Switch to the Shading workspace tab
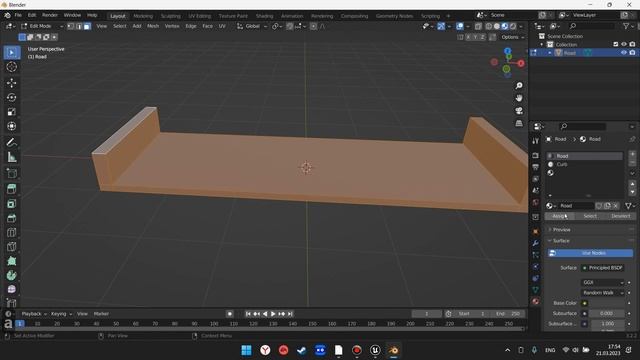 (x=264, y=16)
